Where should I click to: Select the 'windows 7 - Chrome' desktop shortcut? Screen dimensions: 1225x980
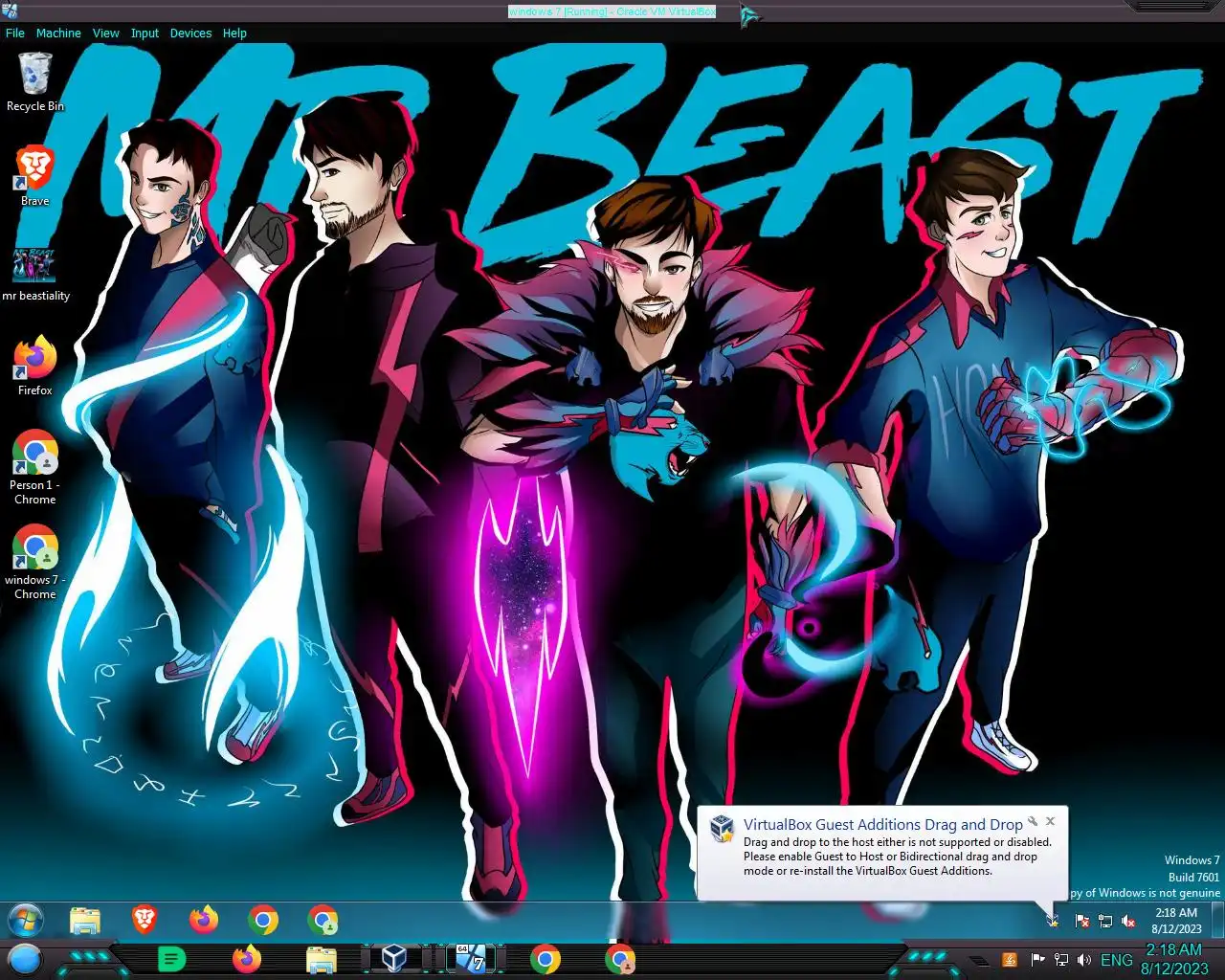coord(35,562)
